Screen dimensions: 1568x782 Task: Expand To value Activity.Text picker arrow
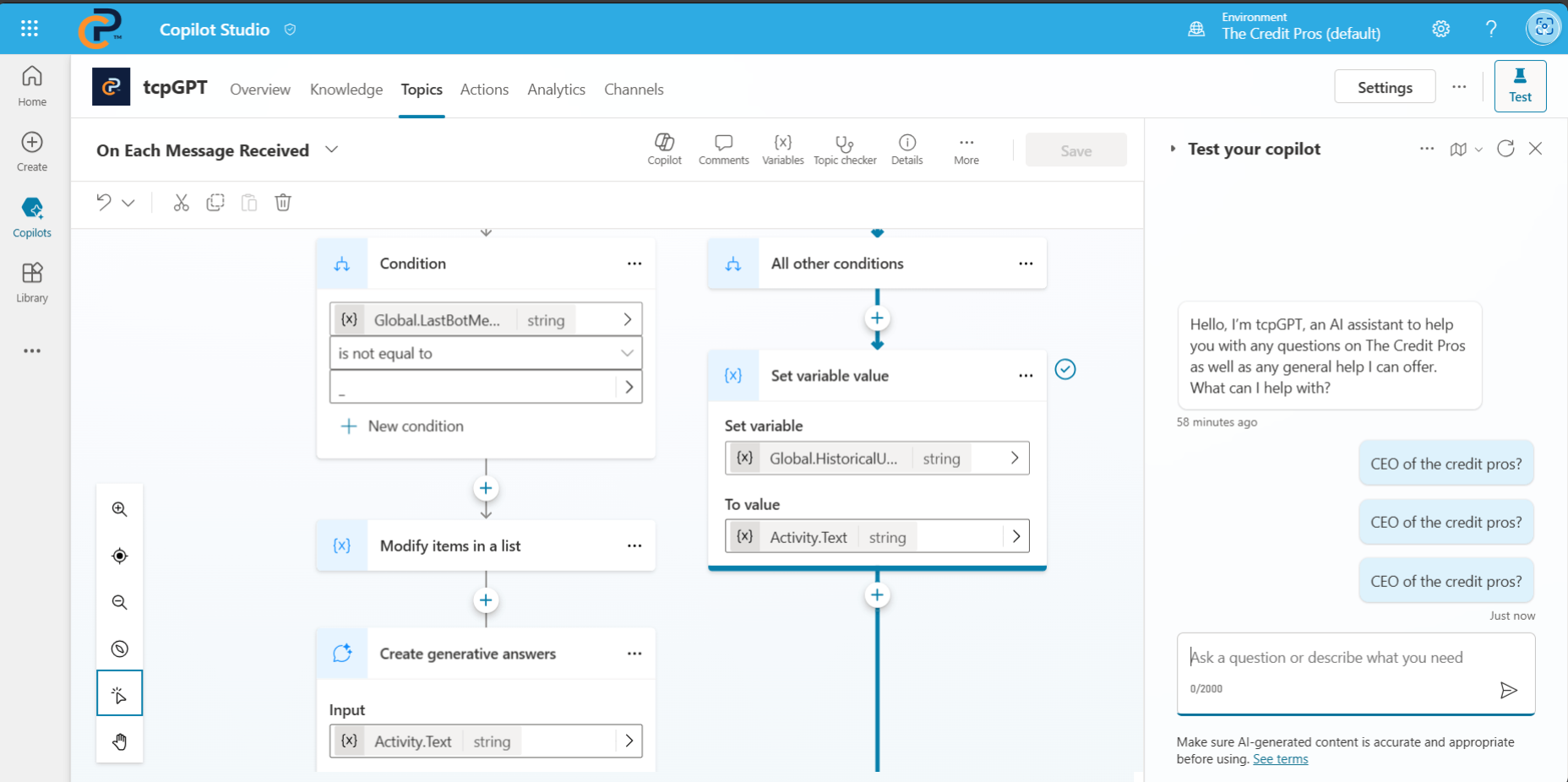1016,536
